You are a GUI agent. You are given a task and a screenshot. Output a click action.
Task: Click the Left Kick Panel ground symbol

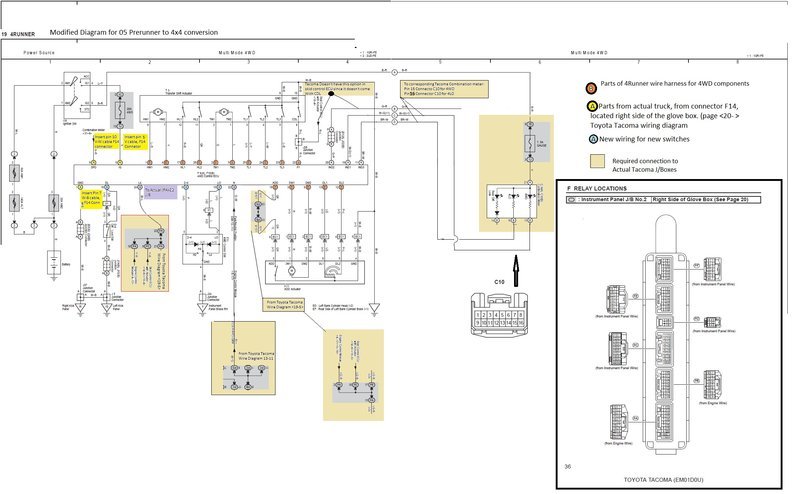pyautogui.click(x=107, y=308)
